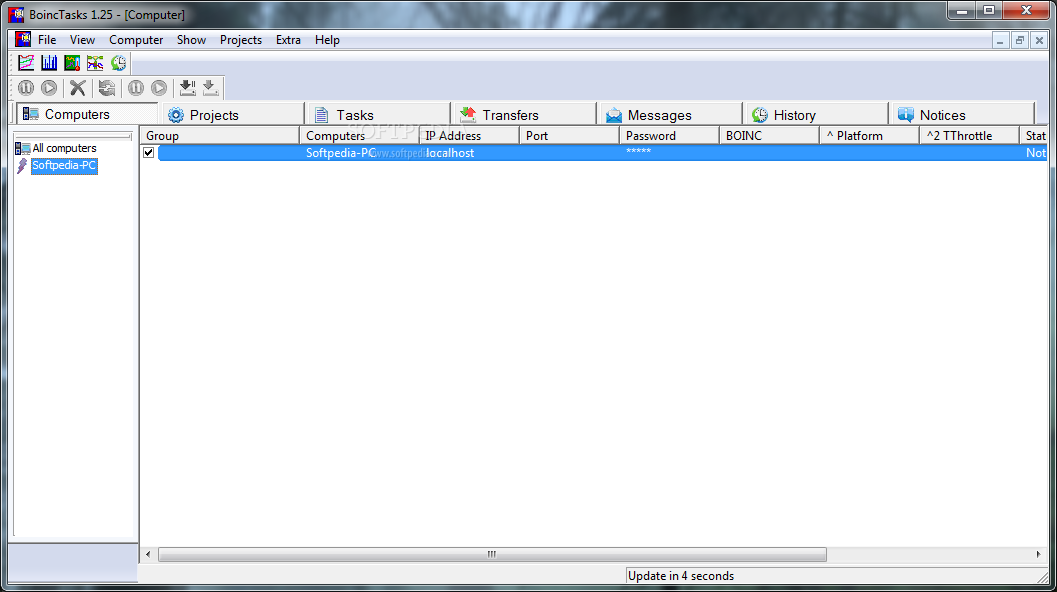Click the All computers tree icon
1057x592 pixels.
pos(23,148)
